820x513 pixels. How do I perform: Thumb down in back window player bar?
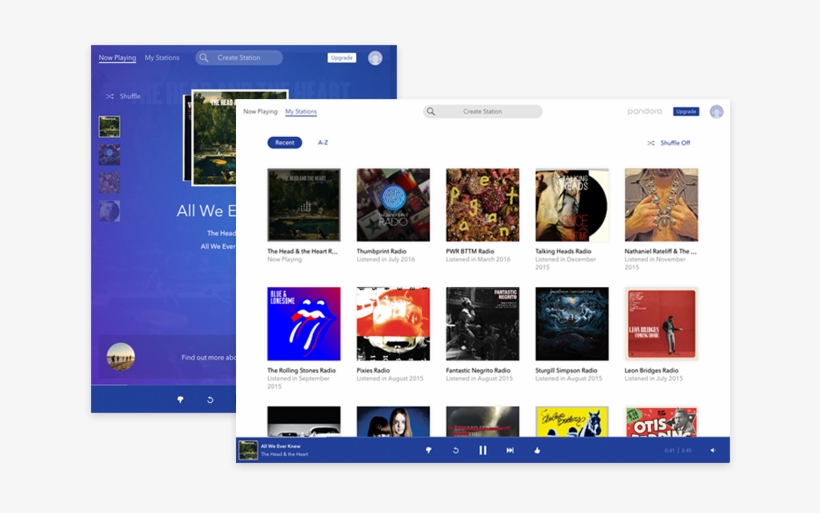coord(180,400)
